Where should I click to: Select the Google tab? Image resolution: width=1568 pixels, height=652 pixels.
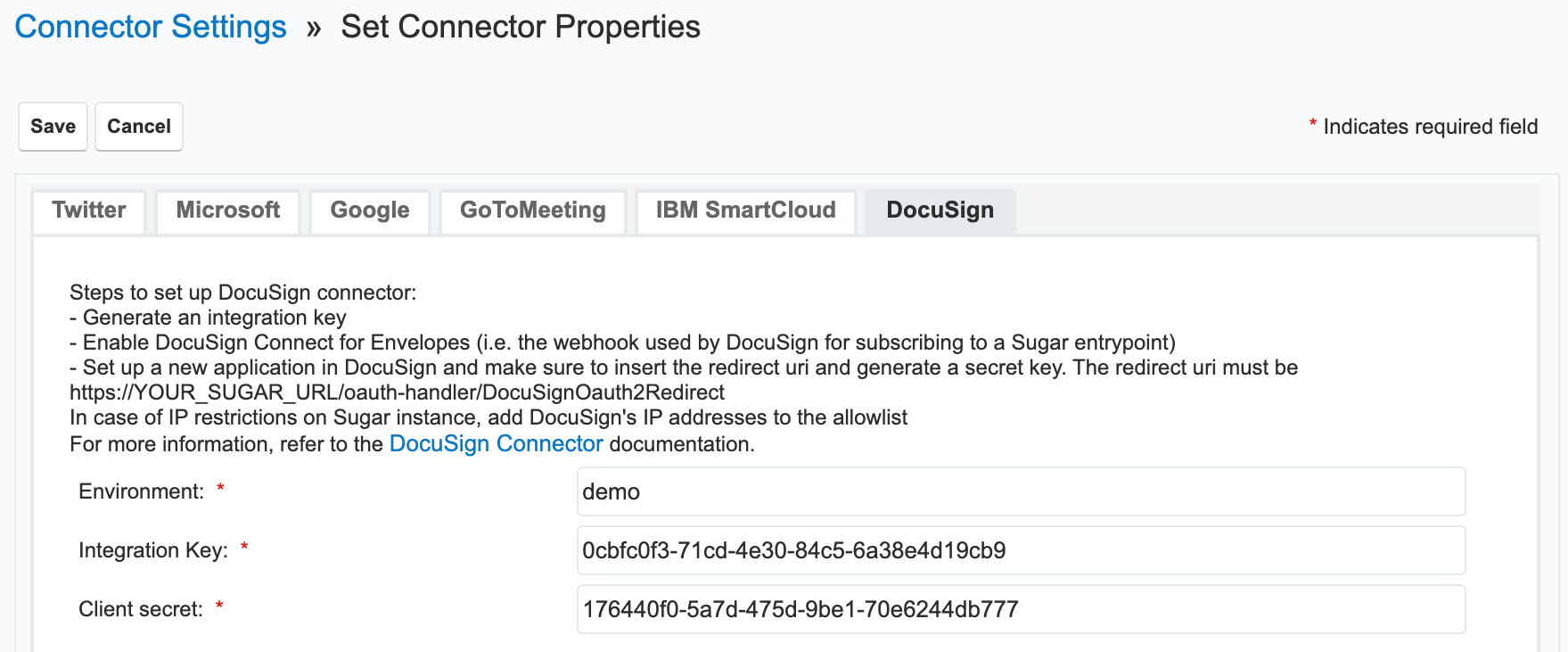point(369,210)
